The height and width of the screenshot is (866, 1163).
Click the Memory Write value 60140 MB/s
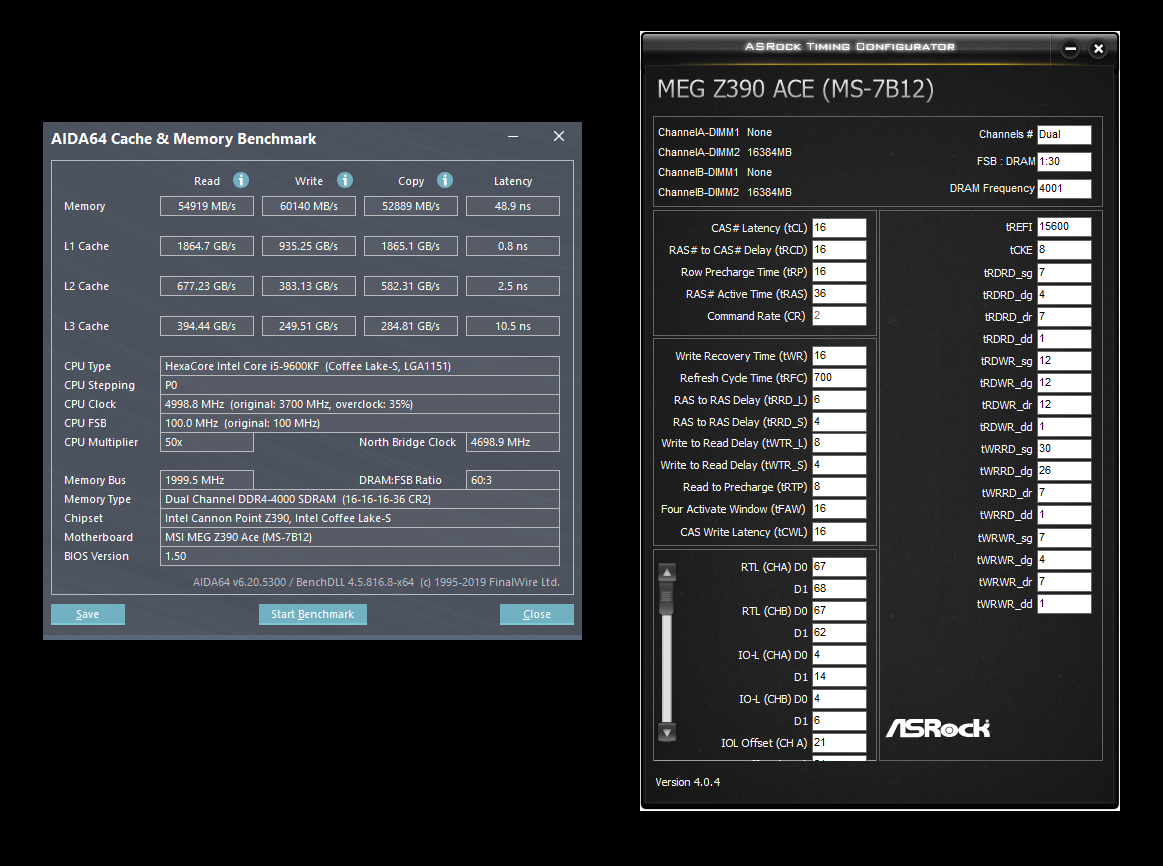309,206
